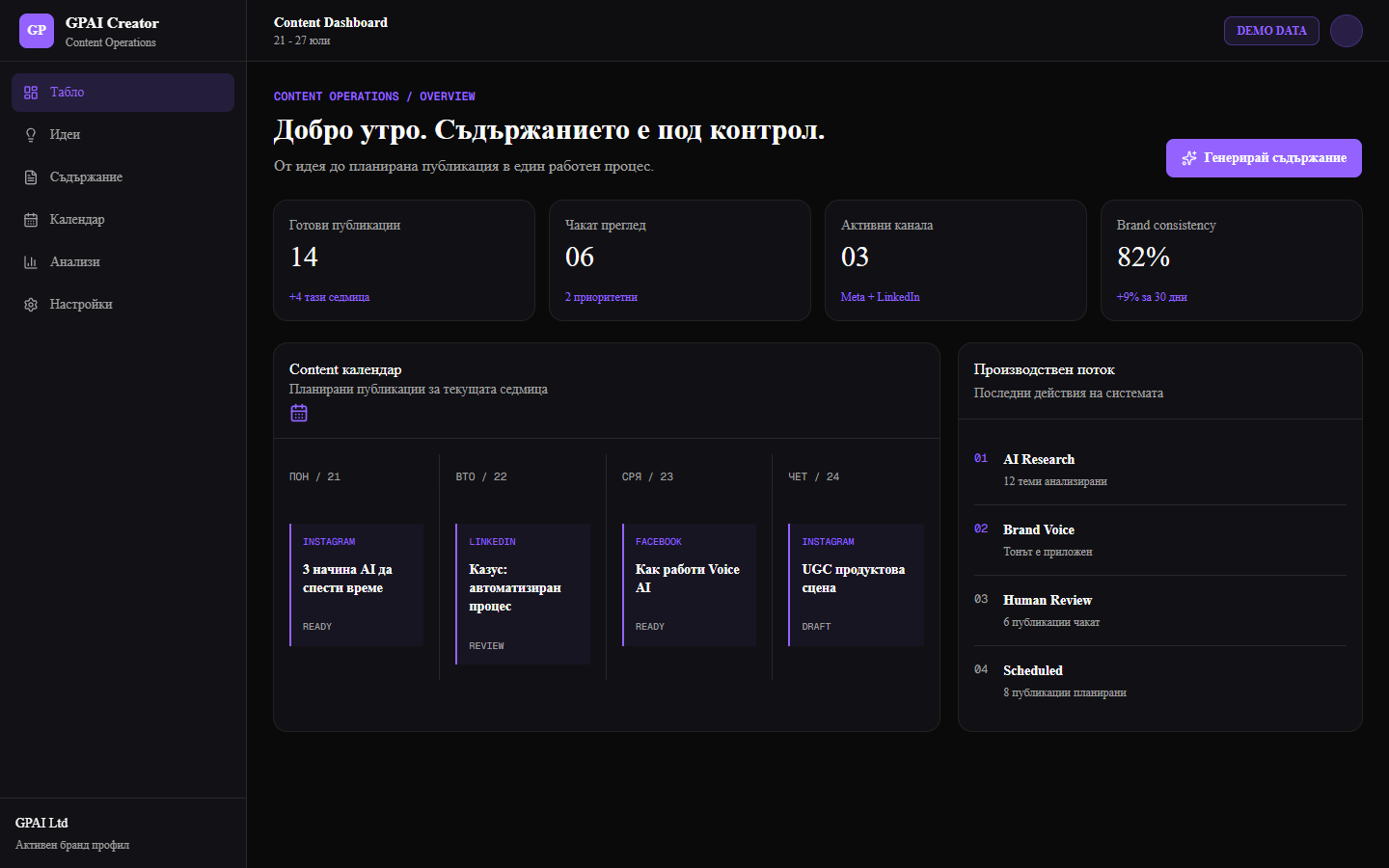1389x868 pixels.
Task: Open the Готови публикации stat card
Action: pos(404,260)
